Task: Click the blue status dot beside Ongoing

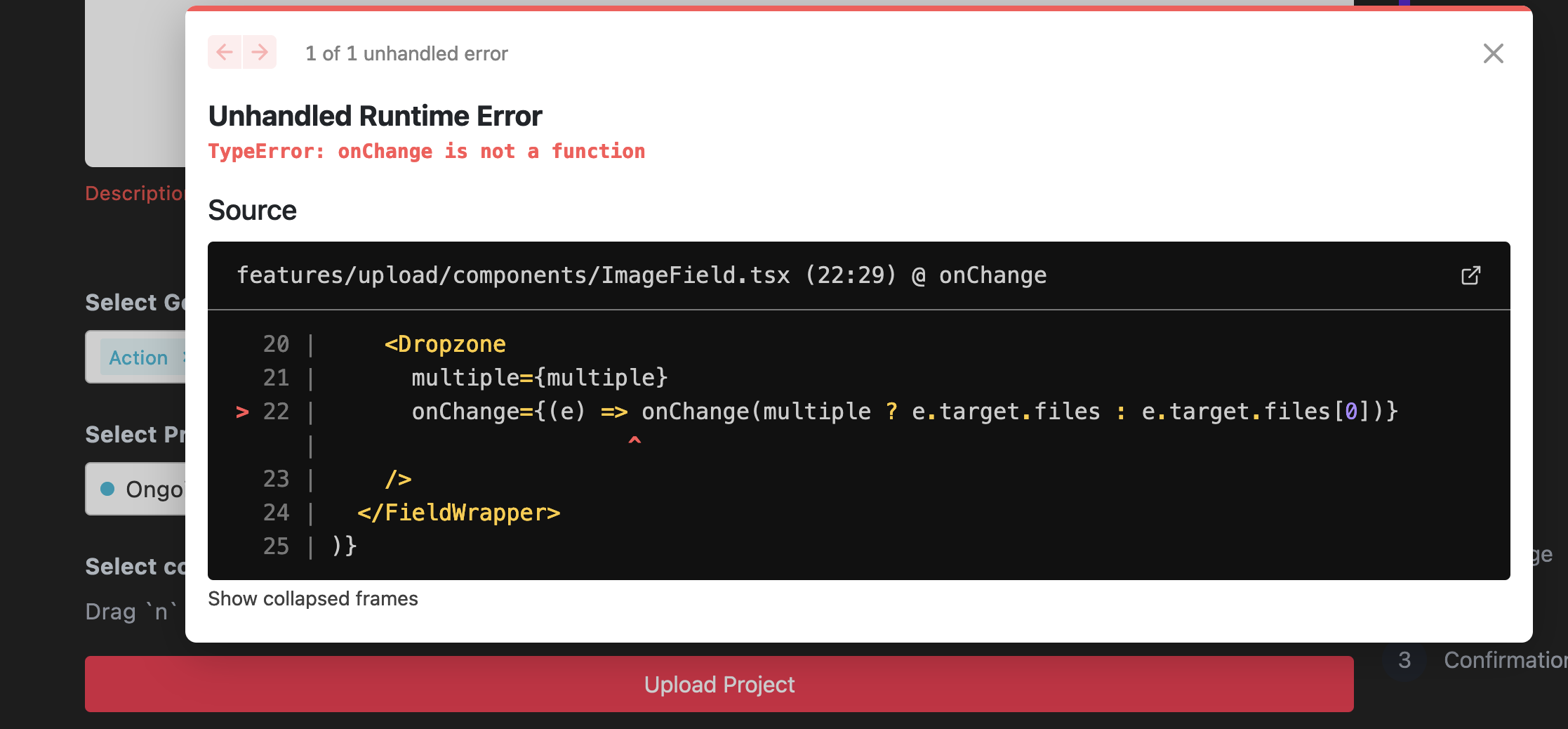Action: 107,490
